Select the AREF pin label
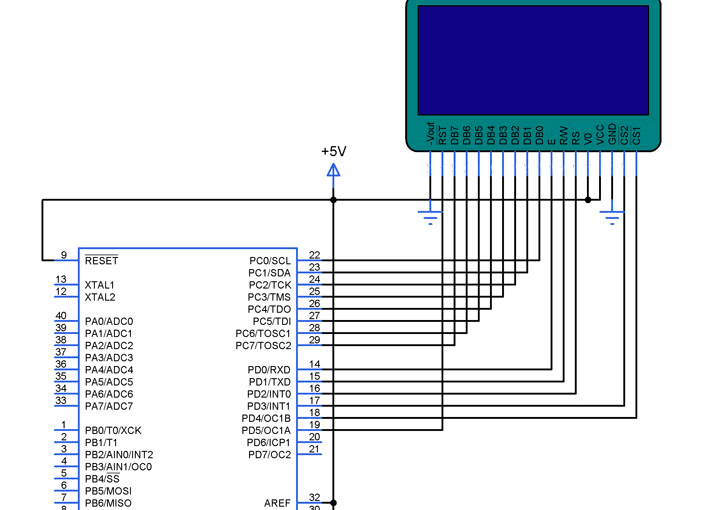The width and height of the screenshot is (720, 510). click(277, 503)
